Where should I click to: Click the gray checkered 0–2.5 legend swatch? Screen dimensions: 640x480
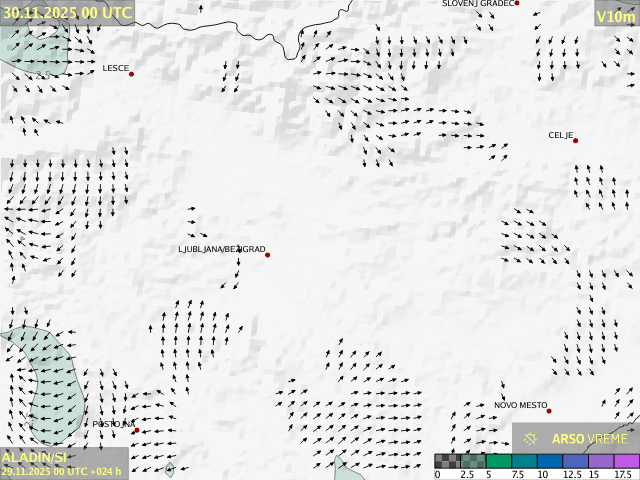coord(447,461)
